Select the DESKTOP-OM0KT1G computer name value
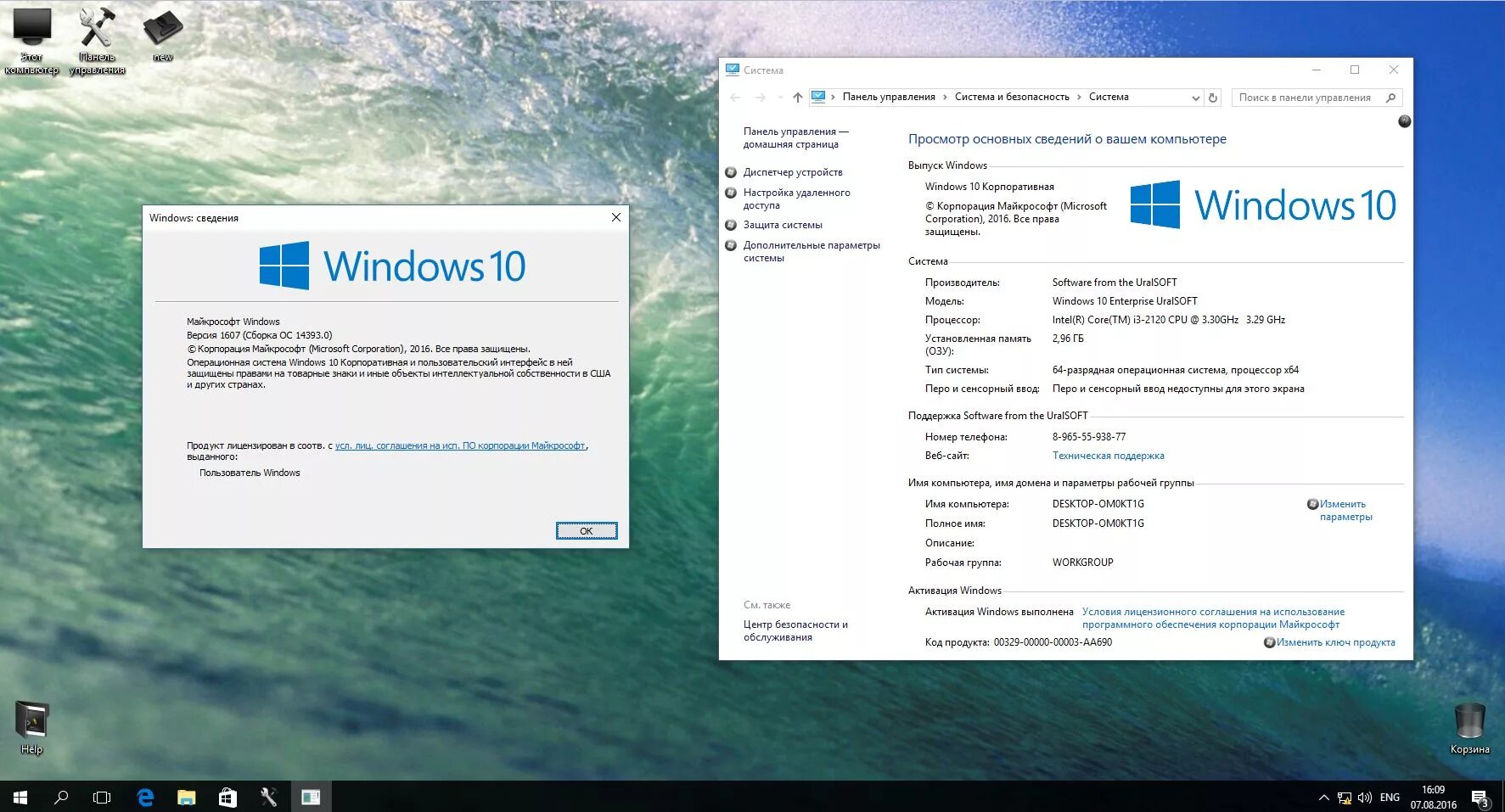The image size is (1505, 812). (1098, 504)
